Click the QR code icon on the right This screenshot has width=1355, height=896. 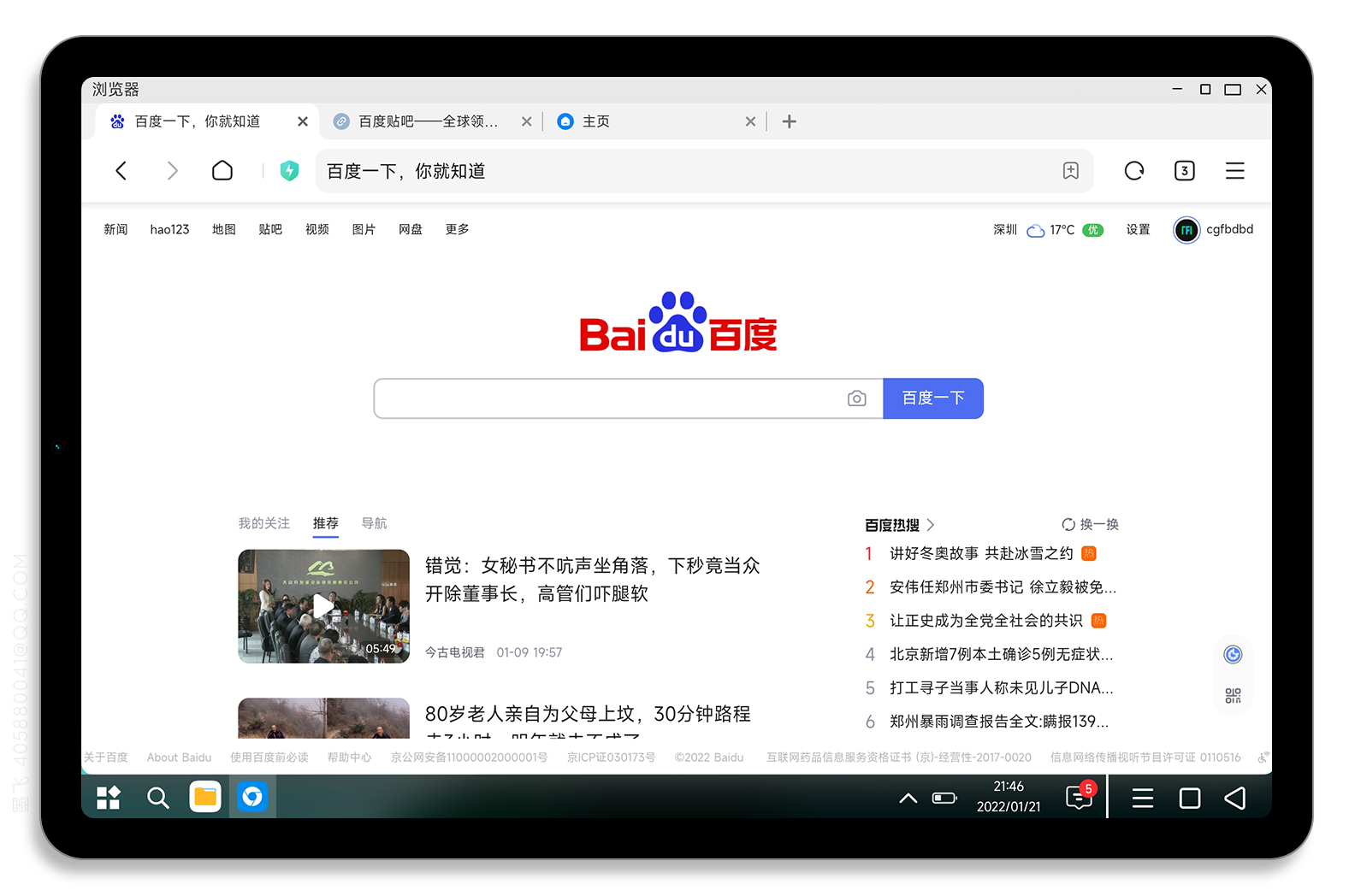click(1233, 696)
